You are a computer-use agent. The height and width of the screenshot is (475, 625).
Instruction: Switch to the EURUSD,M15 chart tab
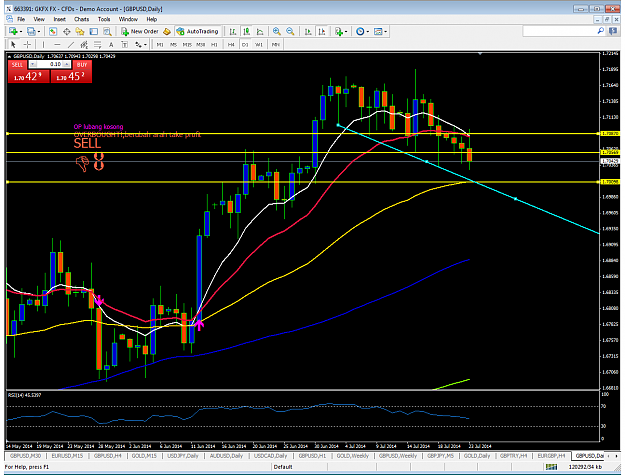click(67, 455)
